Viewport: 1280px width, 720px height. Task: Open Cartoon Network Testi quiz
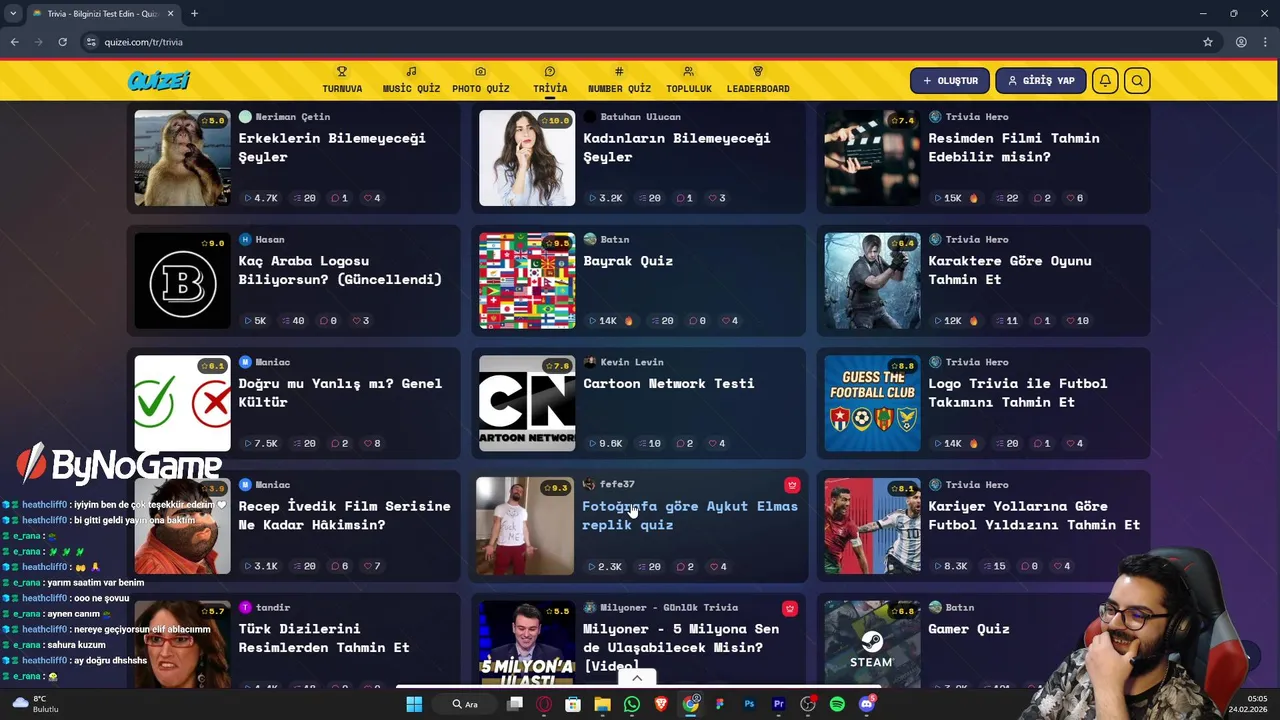click(669, 384)
